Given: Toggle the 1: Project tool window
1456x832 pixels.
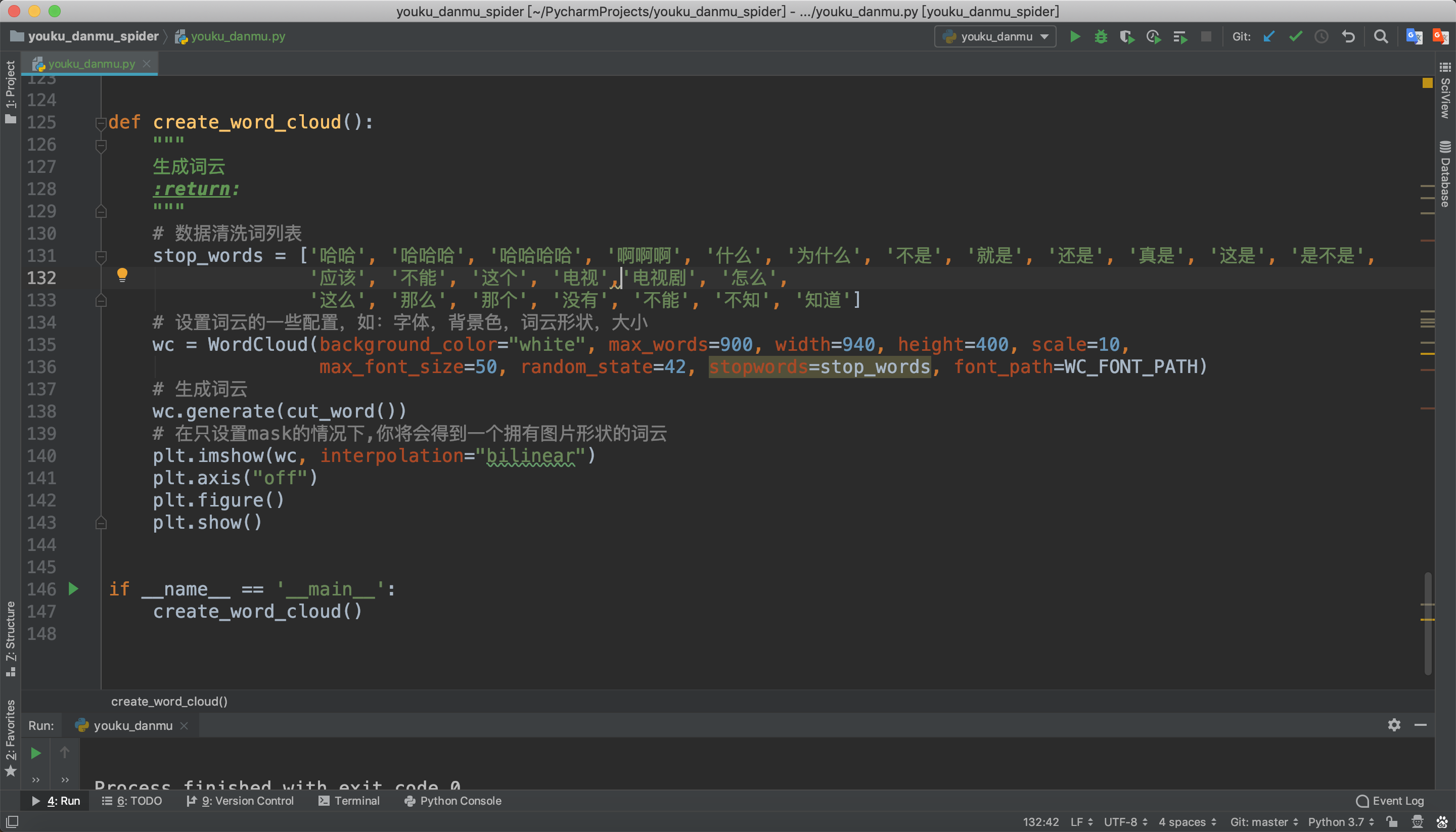Looking at the screenshot, I should click(x=10, y=91).
